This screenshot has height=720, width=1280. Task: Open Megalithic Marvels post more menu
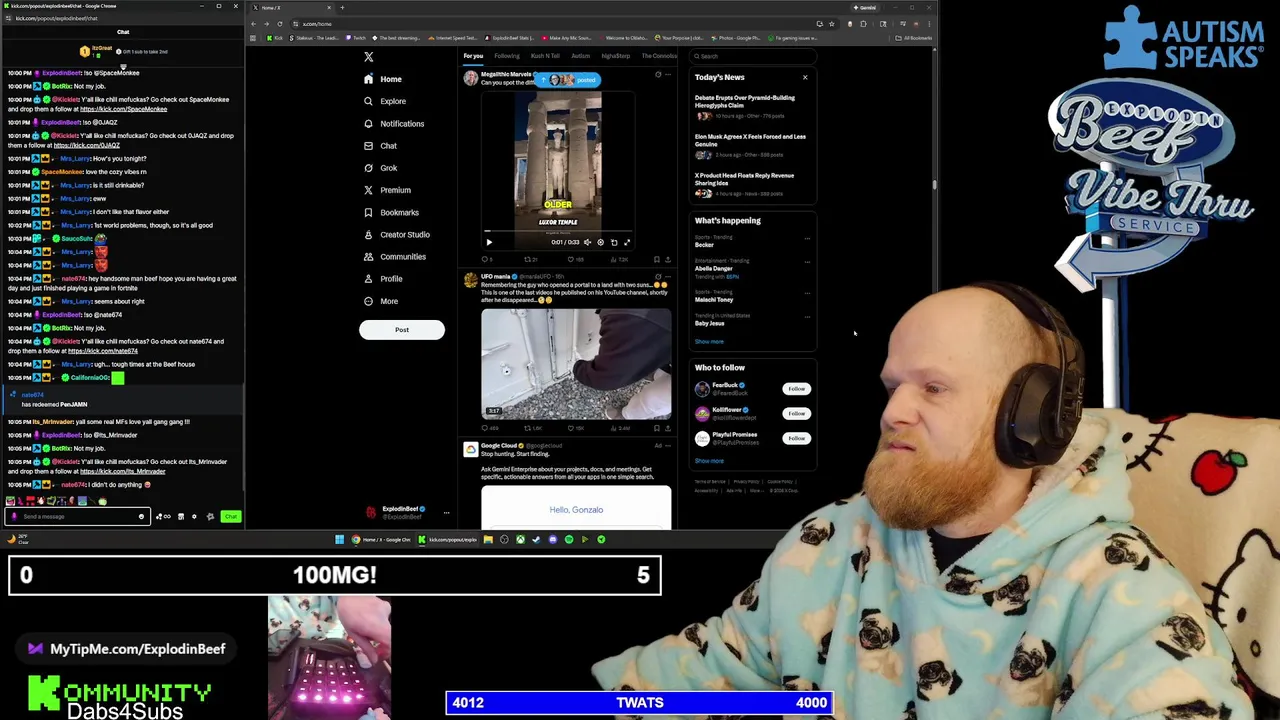[668, 74]
